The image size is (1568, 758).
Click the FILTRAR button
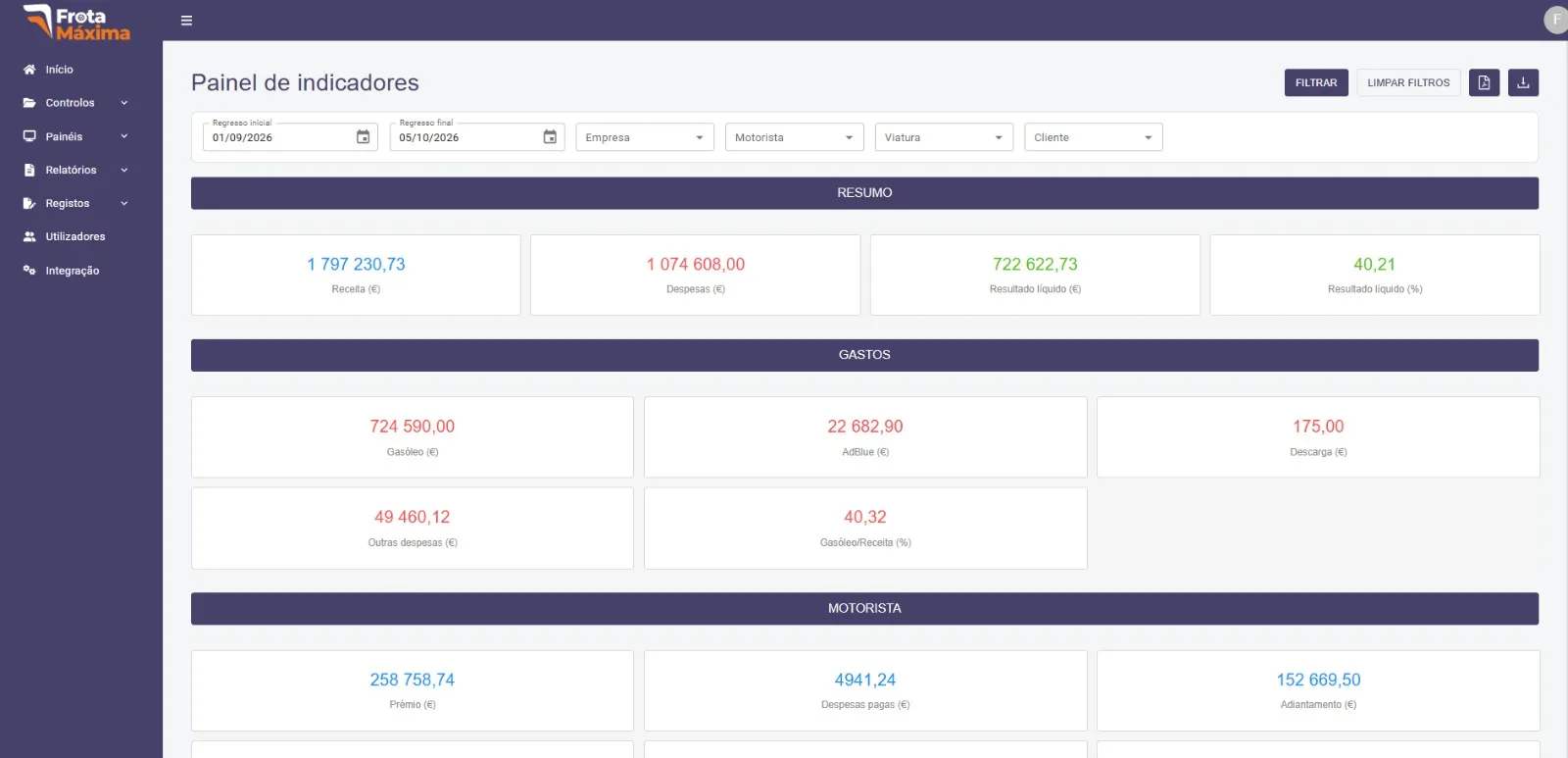1316,82
